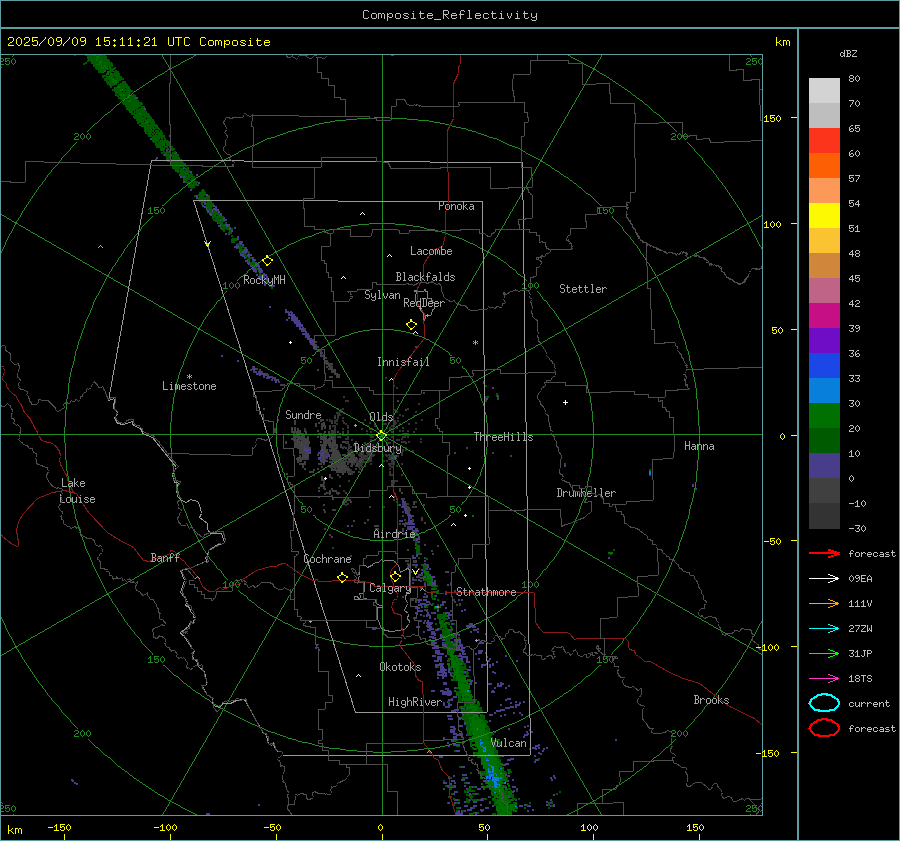Click the yellow diamond marker above Calgary
Viewport: 900px width, 841px height.
click(395, 576)
